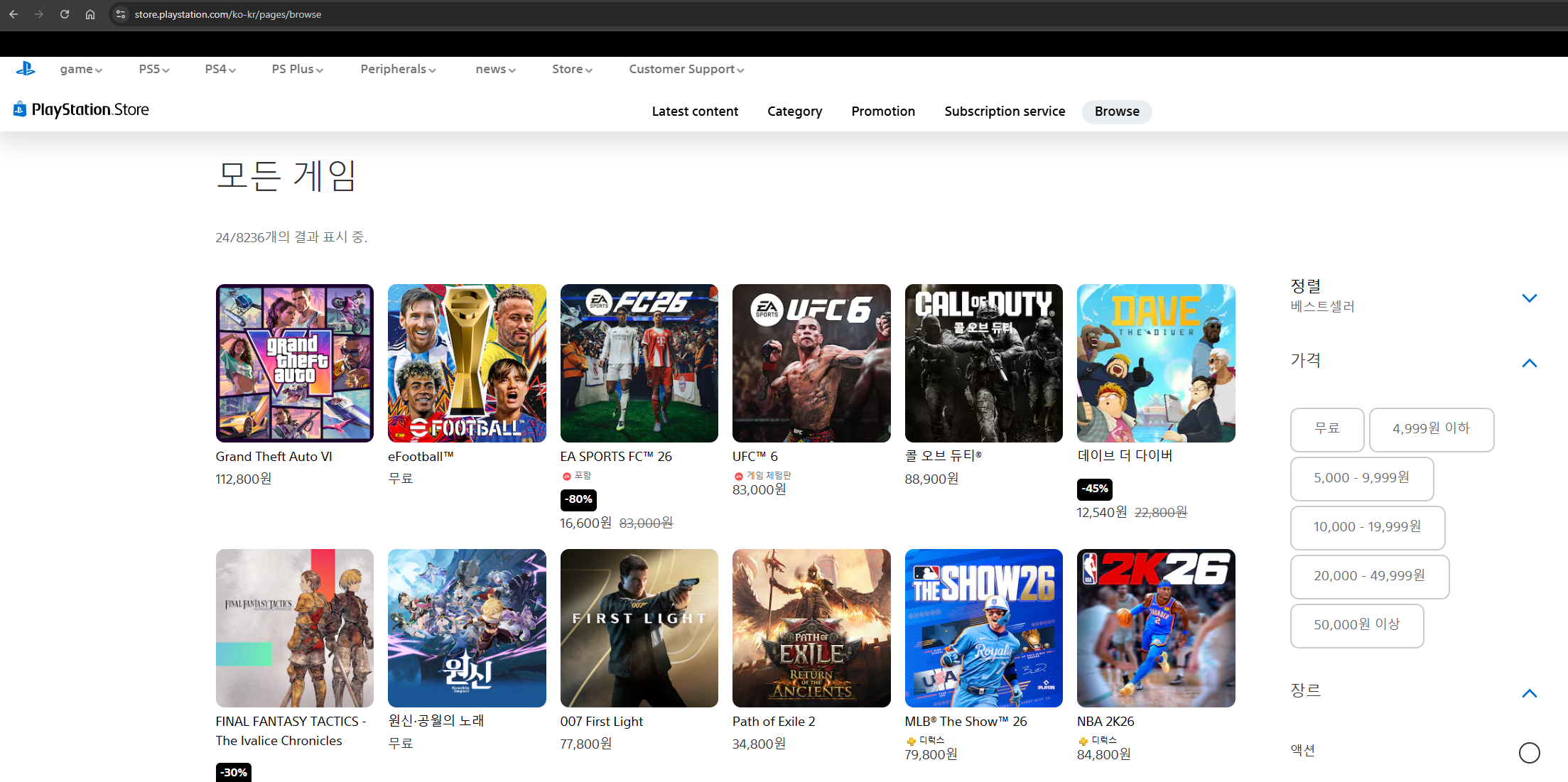Click the Call of Duty cover art

tap(984, 363)
